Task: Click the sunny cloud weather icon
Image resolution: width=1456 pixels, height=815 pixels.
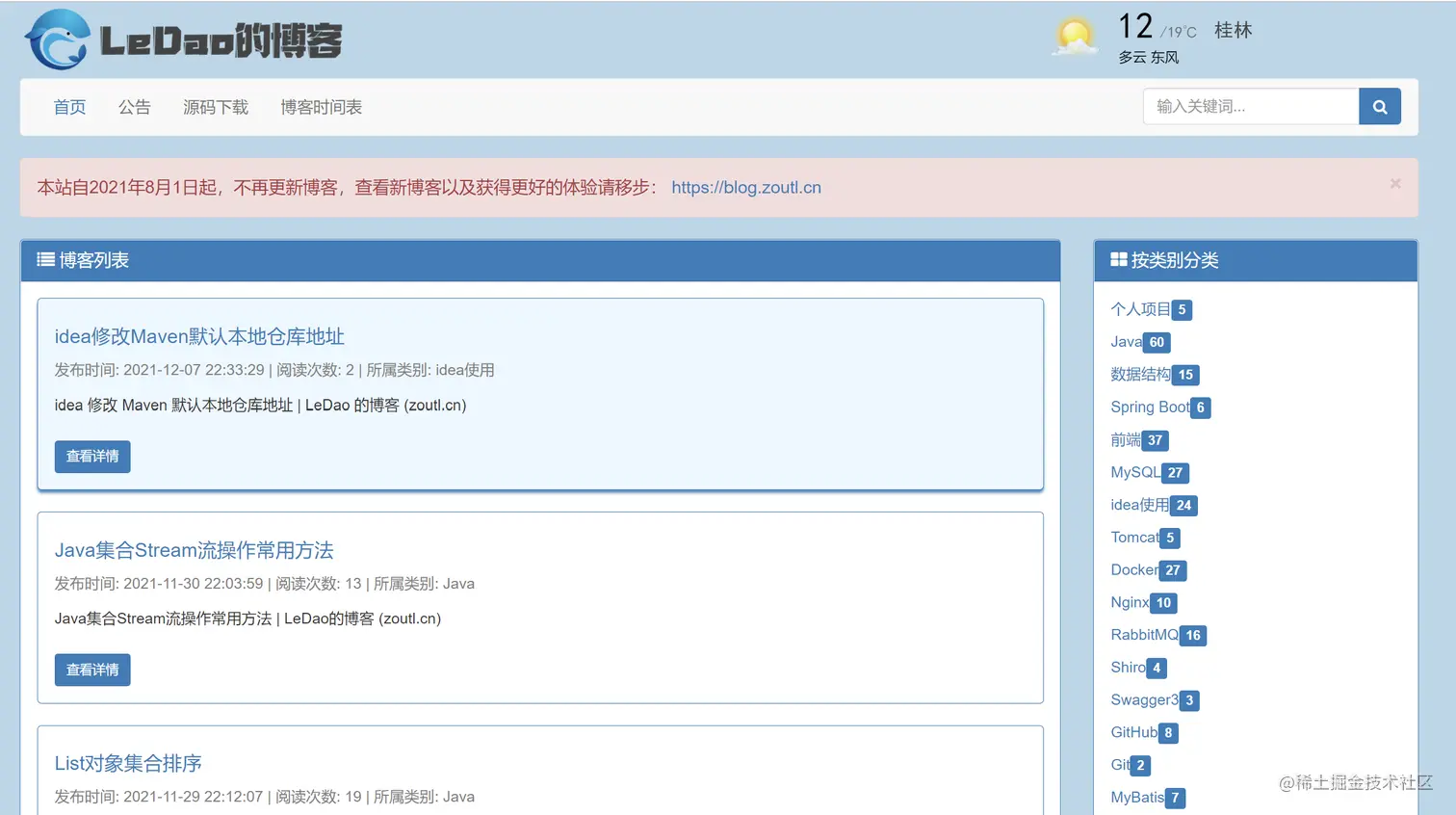Action: pyautogui.click(x=1075, y=37)
